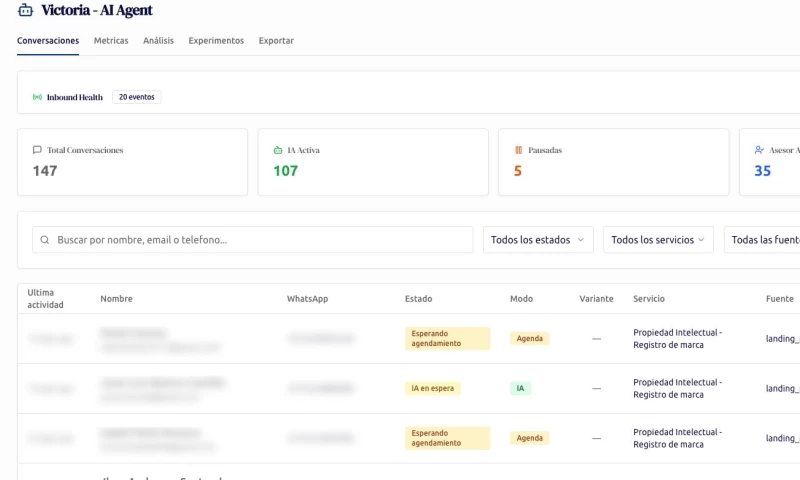Click the Ultima actividad column header
The height and width of the screenshot is (480, 800).
(45, 298)
